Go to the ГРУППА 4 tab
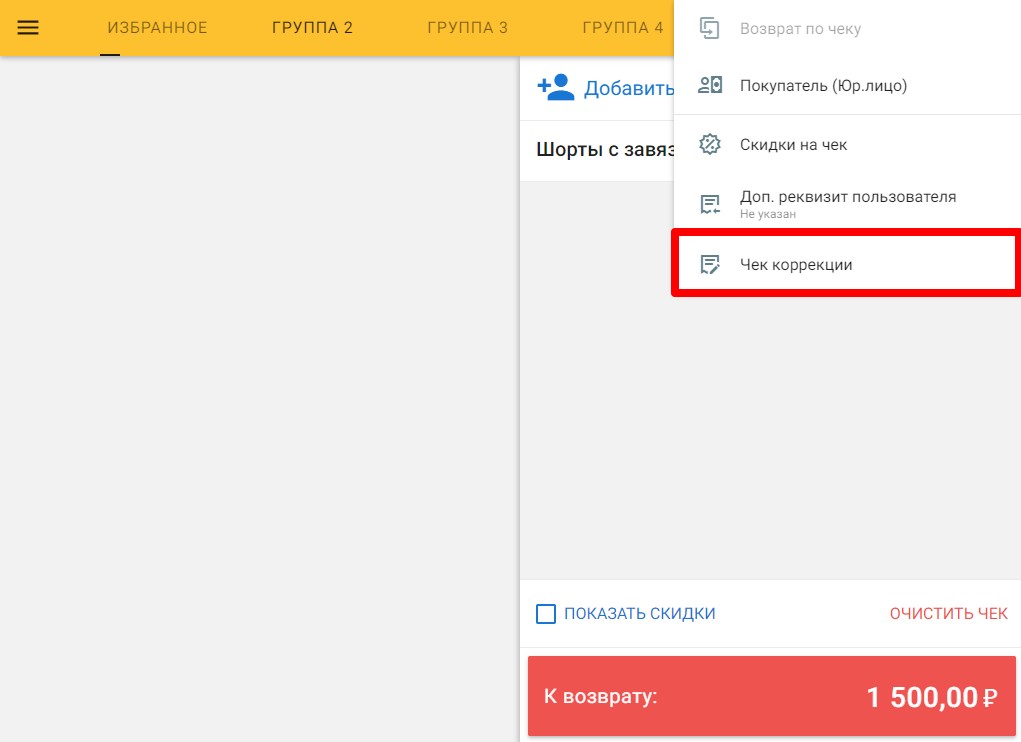 (x=622, y=28)
